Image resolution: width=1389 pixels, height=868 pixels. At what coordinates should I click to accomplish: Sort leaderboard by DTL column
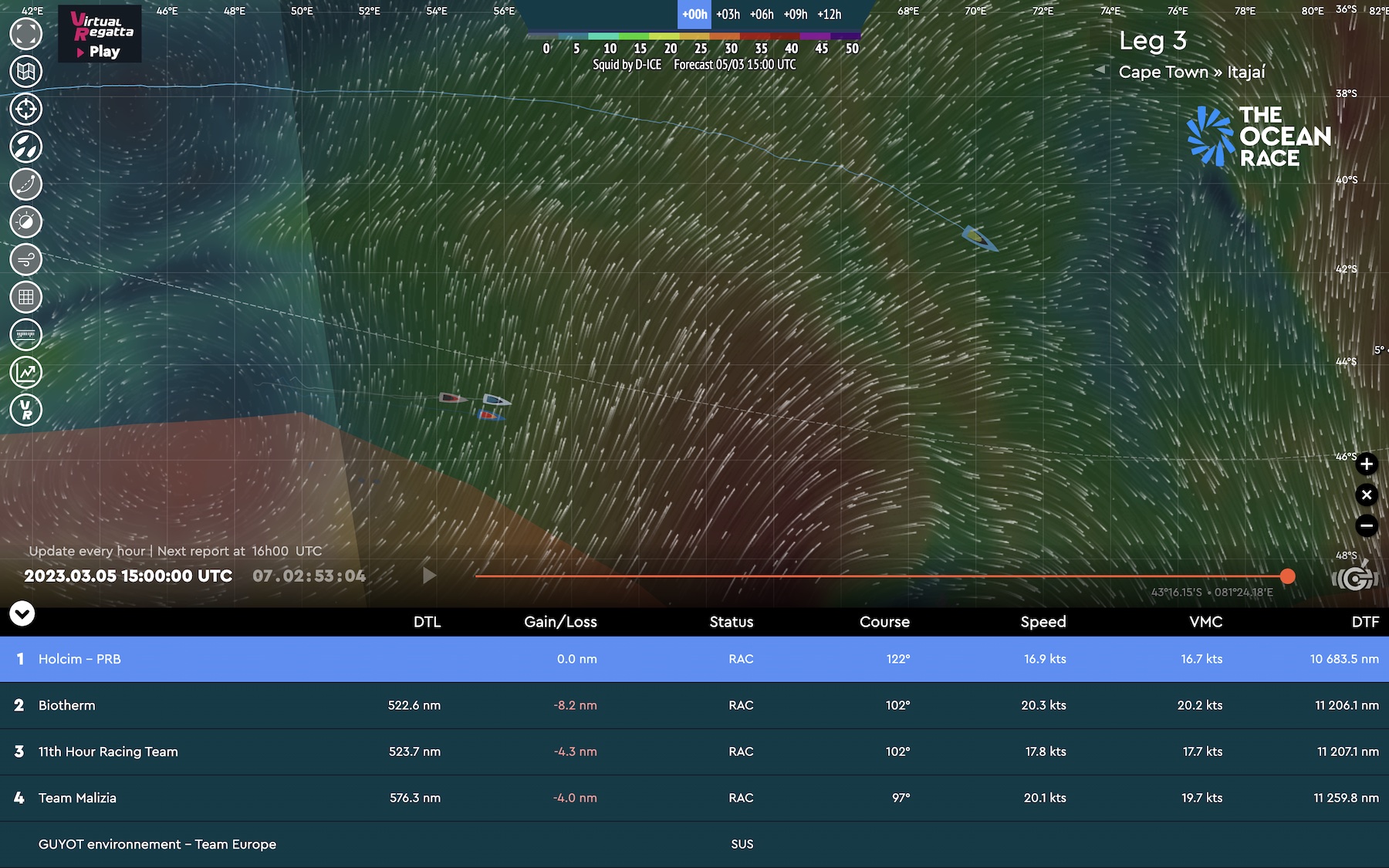tap(427, 622)
